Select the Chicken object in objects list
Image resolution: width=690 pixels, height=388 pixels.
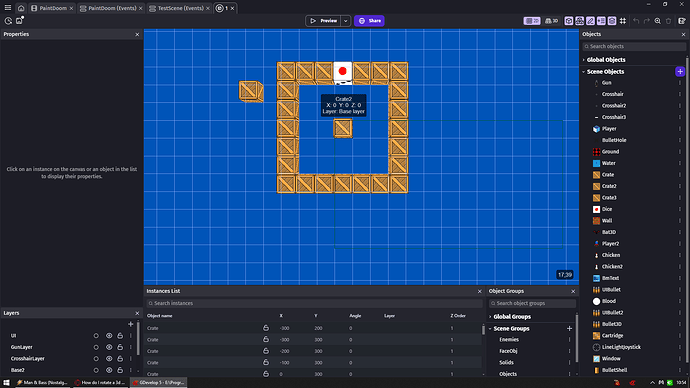[x=611, y=255]
